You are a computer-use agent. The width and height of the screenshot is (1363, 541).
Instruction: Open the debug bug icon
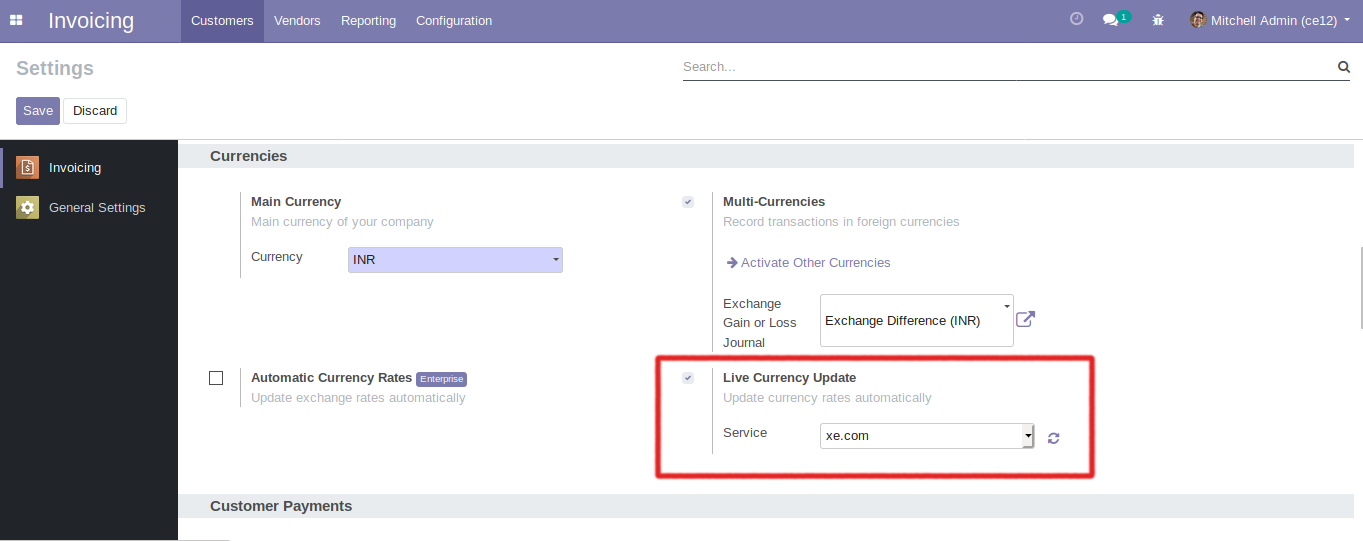point(1158,20)
